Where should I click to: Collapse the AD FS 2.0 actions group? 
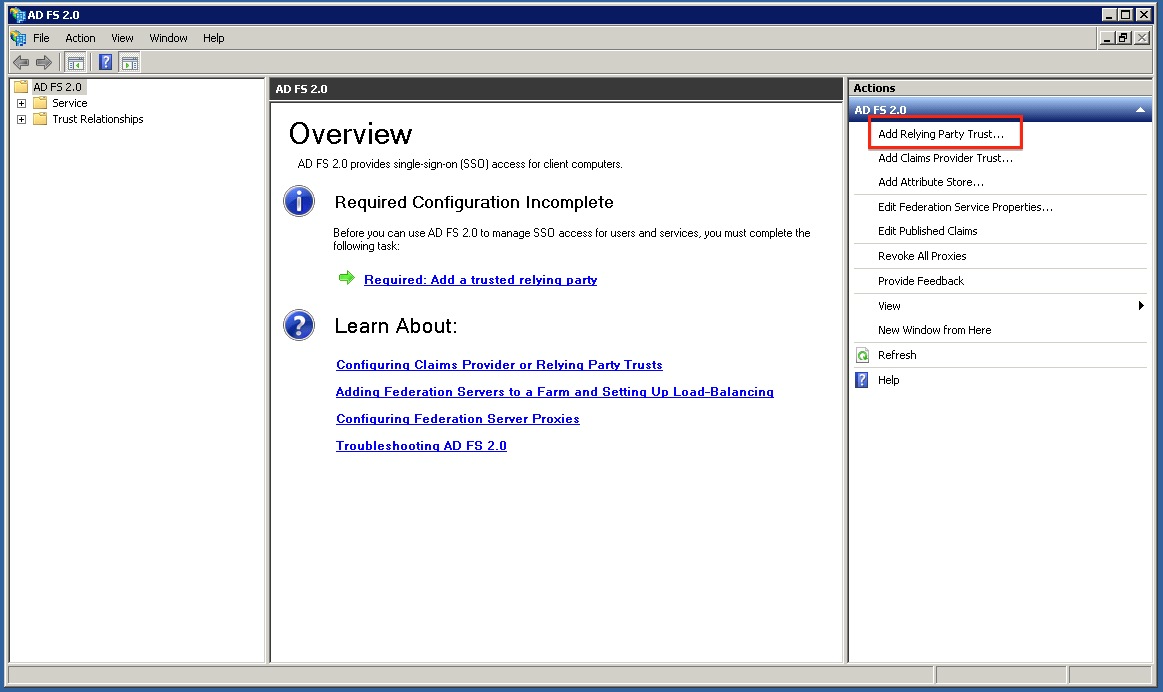(x=1142, y=110)
